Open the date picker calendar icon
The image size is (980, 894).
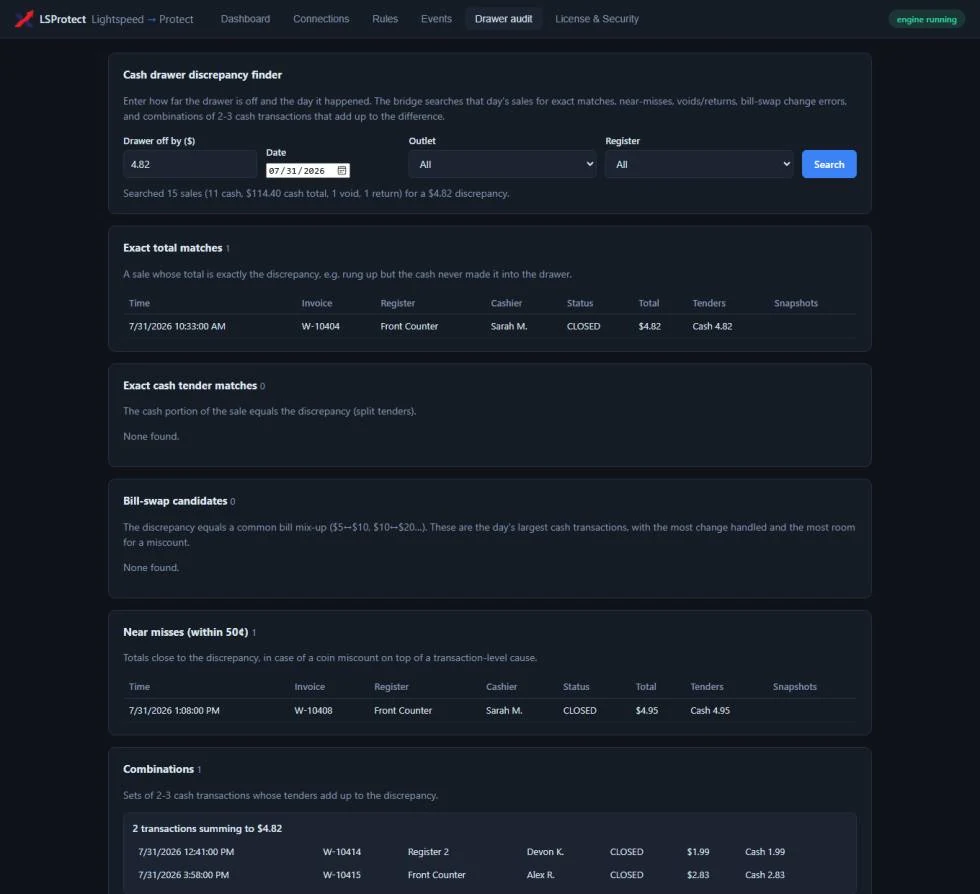342,171
